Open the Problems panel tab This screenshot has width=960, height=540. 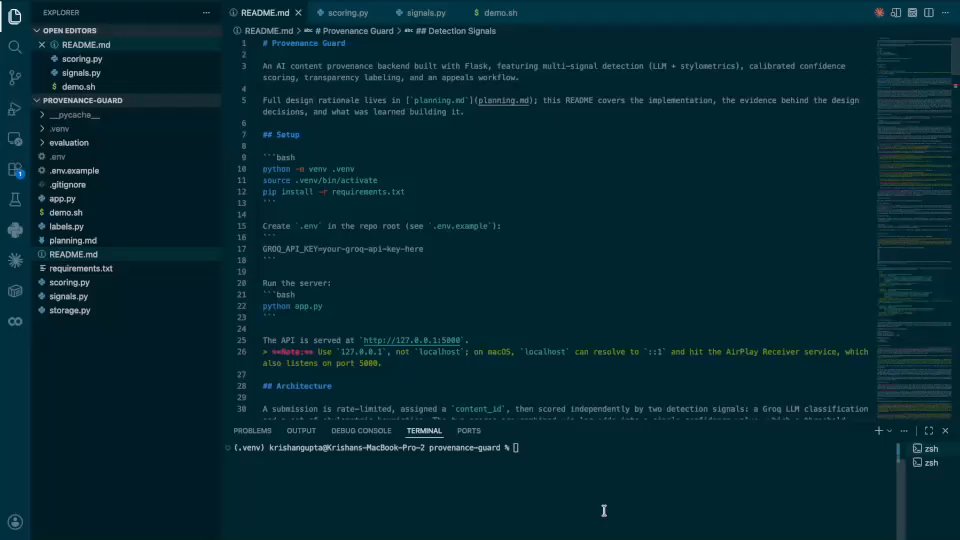(252, 431)
